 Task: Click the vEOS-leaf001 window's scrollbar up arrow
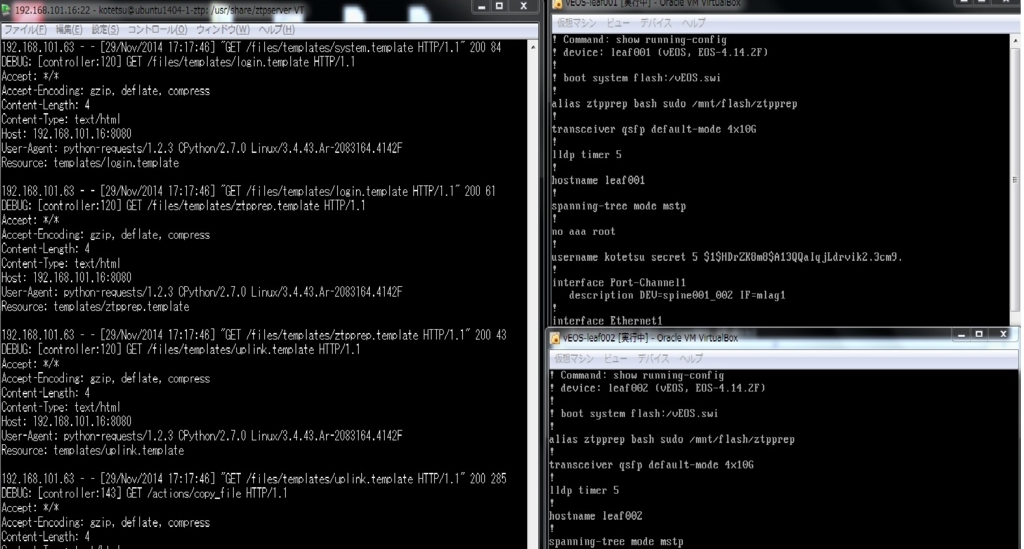click(1015, 40)
